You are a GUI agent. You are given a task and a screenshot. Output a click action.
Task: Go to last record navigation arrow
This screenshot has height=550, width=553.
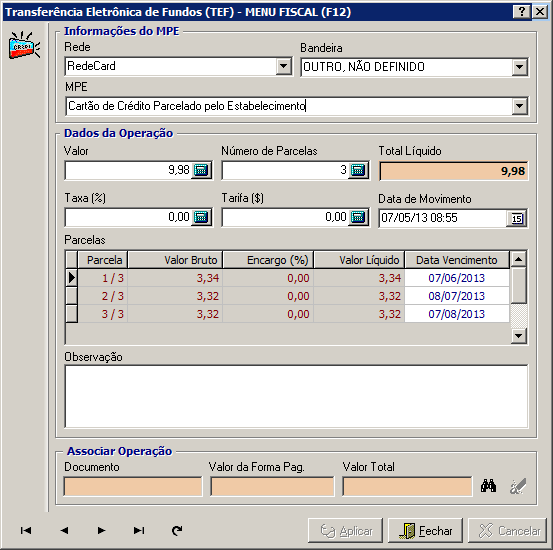coord(139,530)
